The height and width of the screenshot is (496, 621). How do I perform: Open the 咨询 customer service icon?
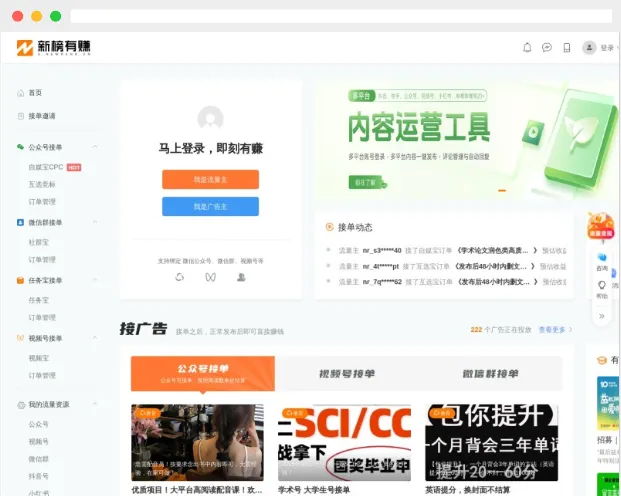602,259
